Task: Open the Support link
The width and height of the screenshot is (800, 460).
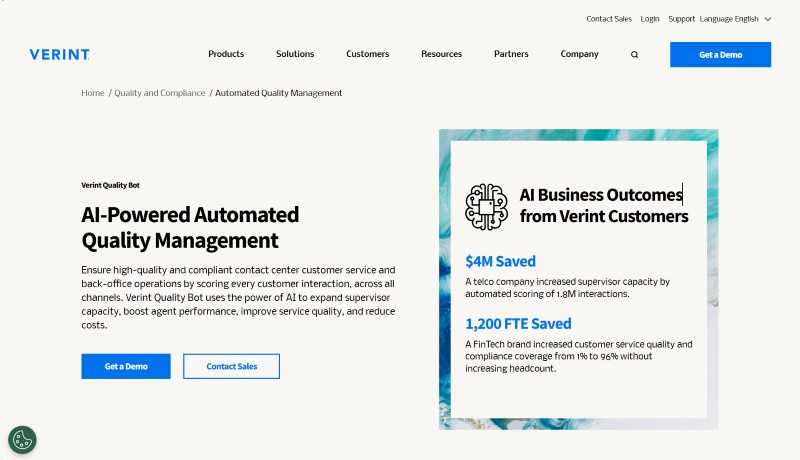Action: [x=682, y=19]
